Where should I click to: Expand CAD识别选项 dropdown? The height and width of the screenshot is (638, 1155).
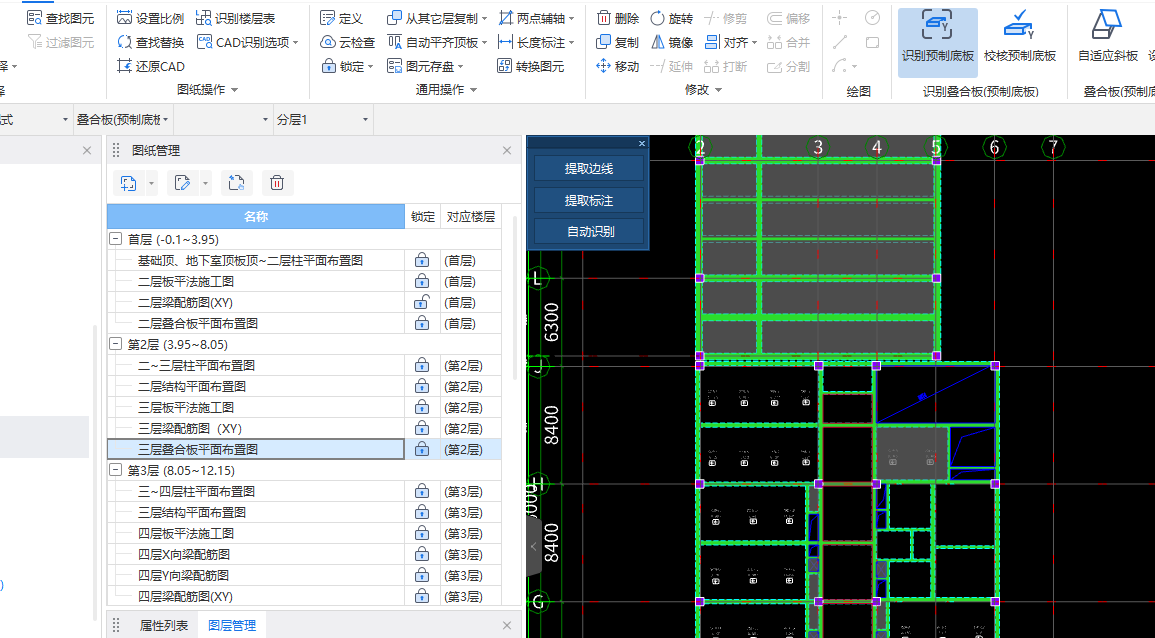295,43
